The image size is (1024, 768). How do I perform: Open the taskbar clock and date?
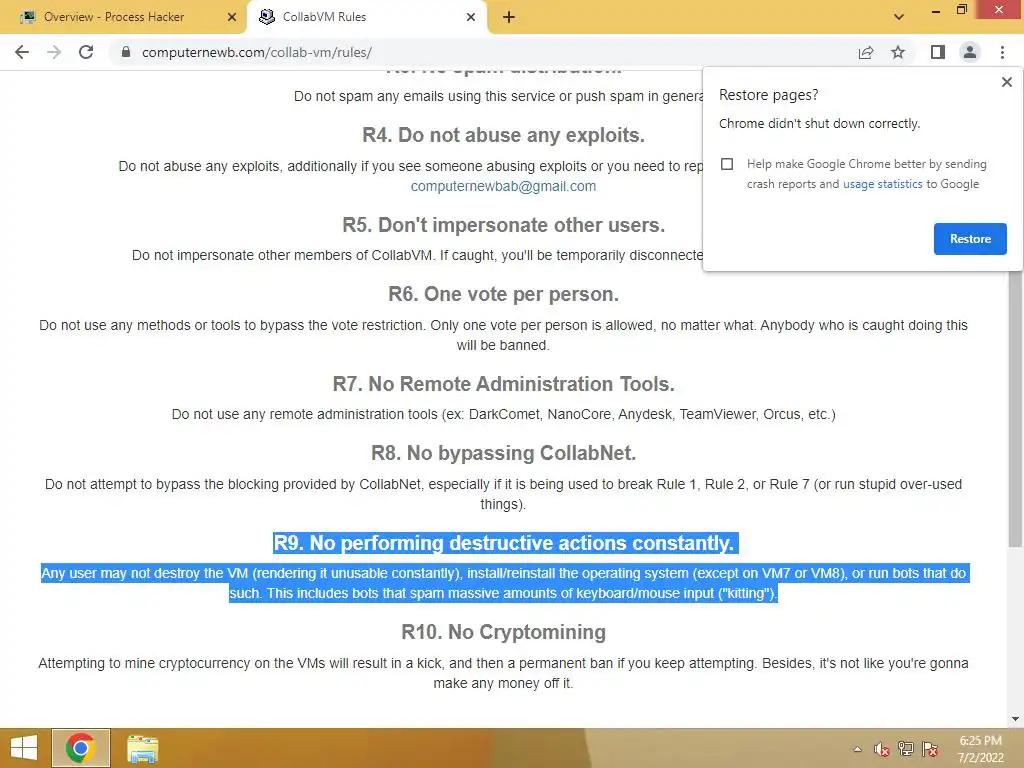tap(980, 749)
